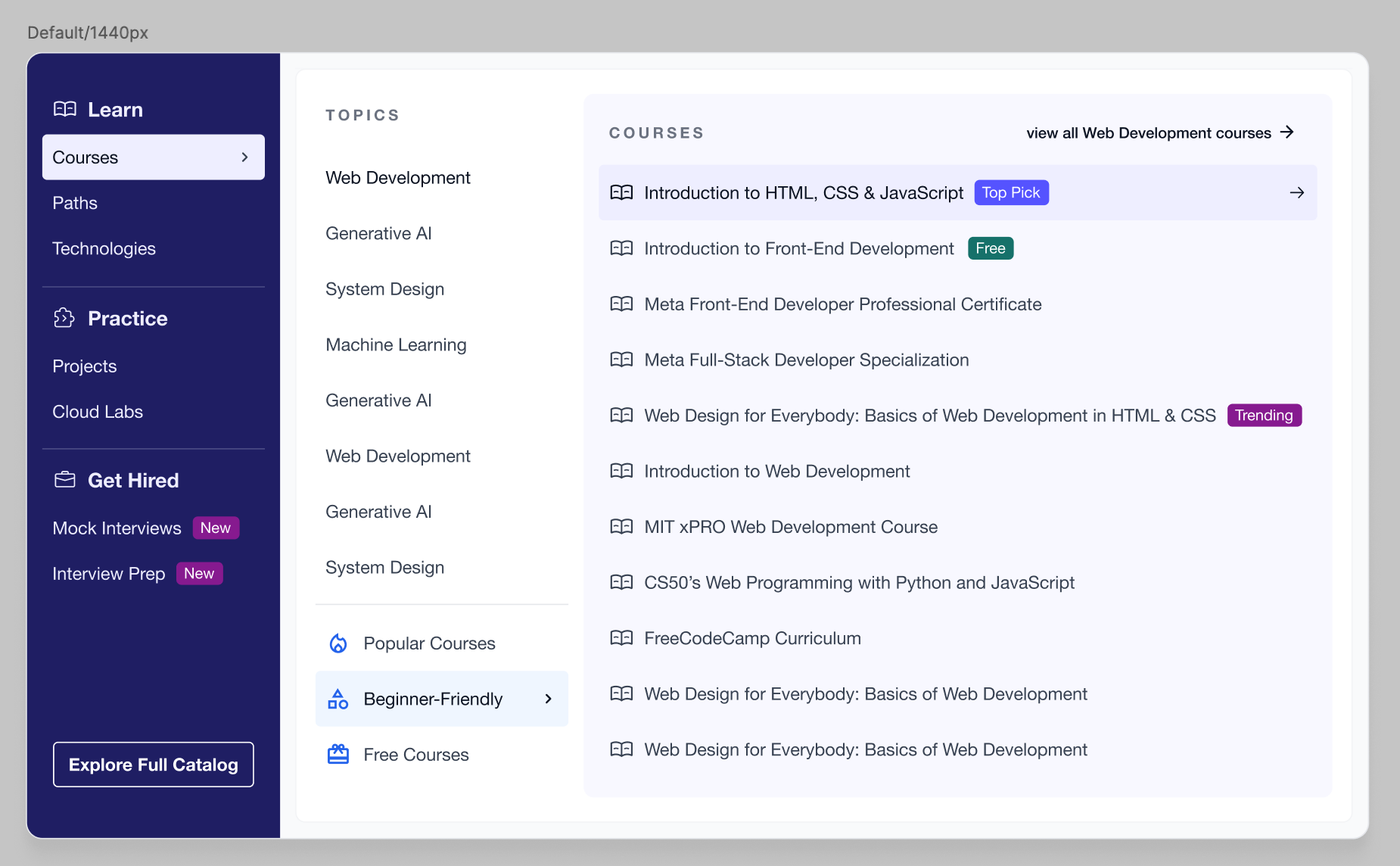Select the Machine Learning topic

pyautogui.click(x=396, y=345)
